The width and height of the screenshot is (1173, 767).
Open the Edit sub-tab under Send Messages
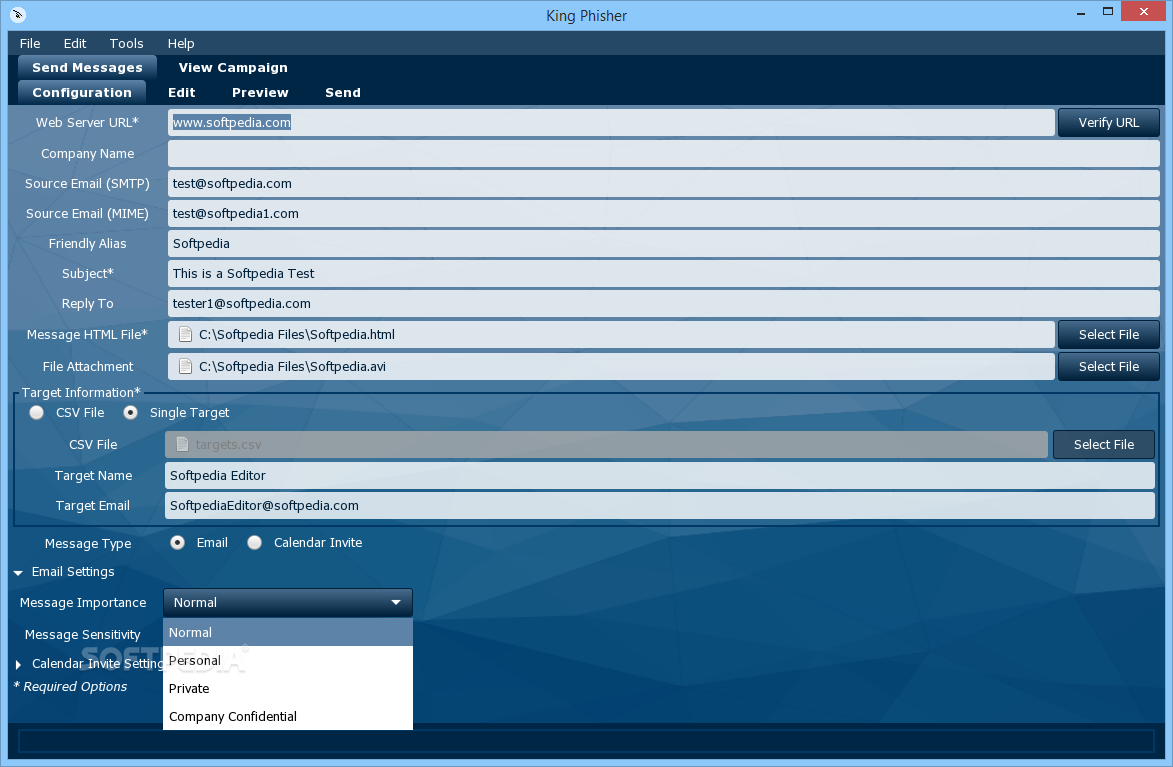click(182, 93)
